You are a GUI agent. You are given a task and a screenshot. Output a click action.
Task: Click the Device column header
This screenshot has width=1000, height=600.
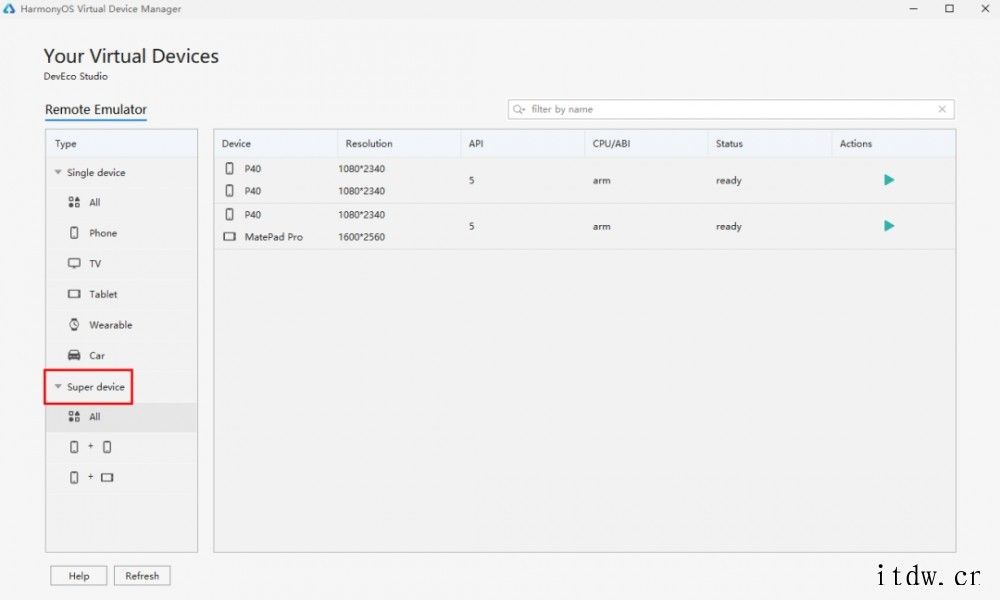click(x=276, y=143)
